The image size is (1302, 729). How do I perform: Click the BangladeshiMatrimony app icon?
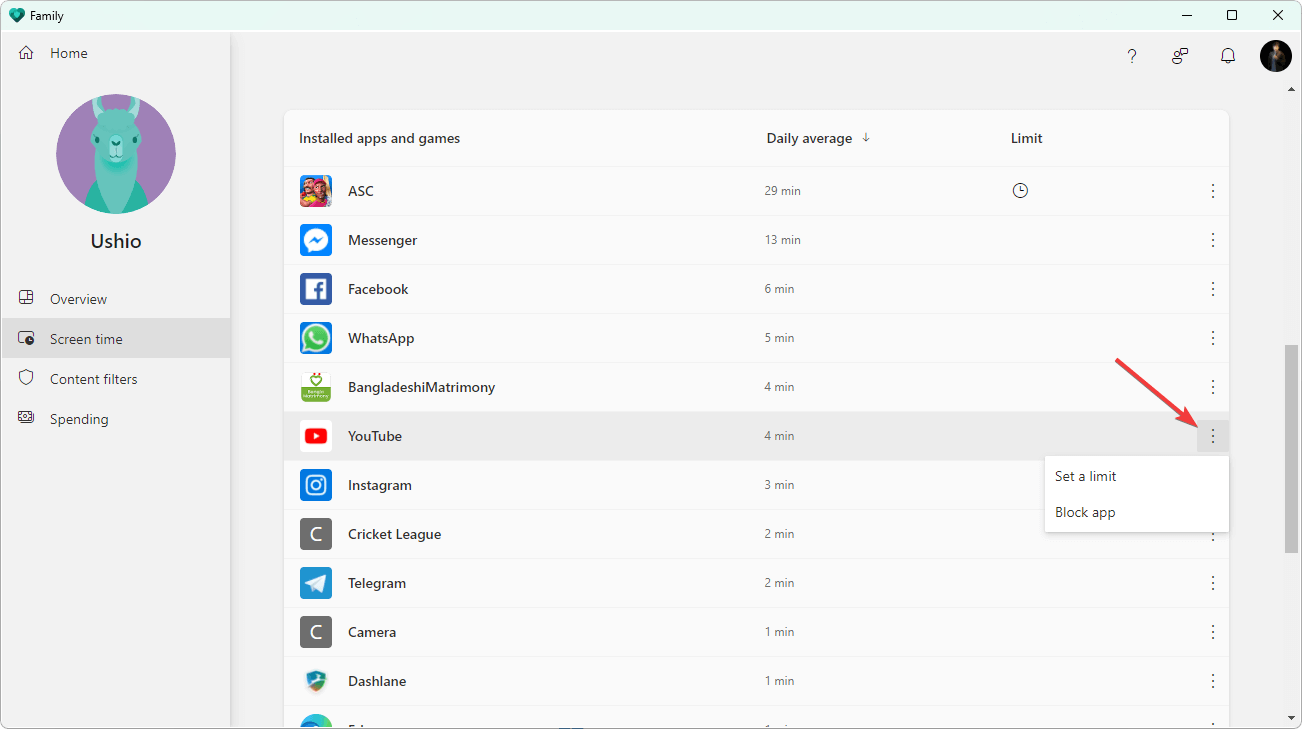click(316, 387)
